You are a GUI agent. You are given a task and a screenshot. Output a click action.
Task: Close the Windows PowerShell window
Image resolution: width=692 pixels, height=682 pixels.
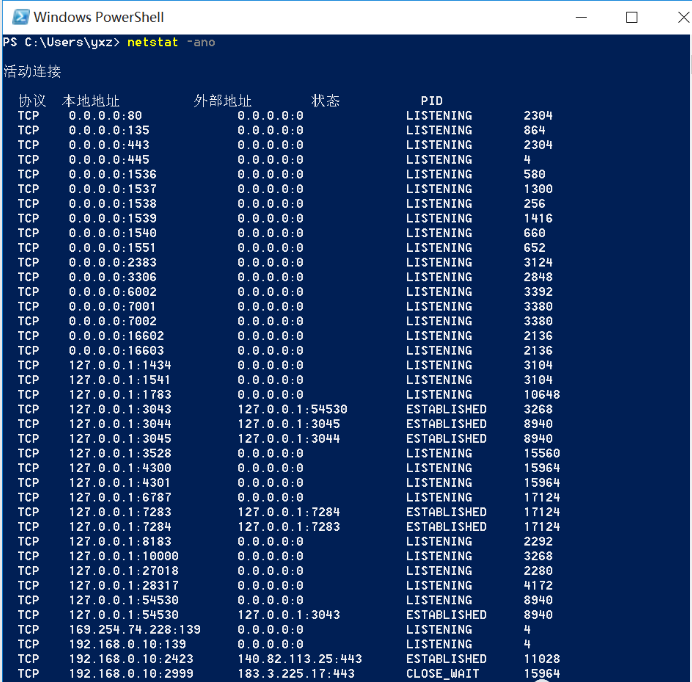pyautogui.click(x=683, y=18)
